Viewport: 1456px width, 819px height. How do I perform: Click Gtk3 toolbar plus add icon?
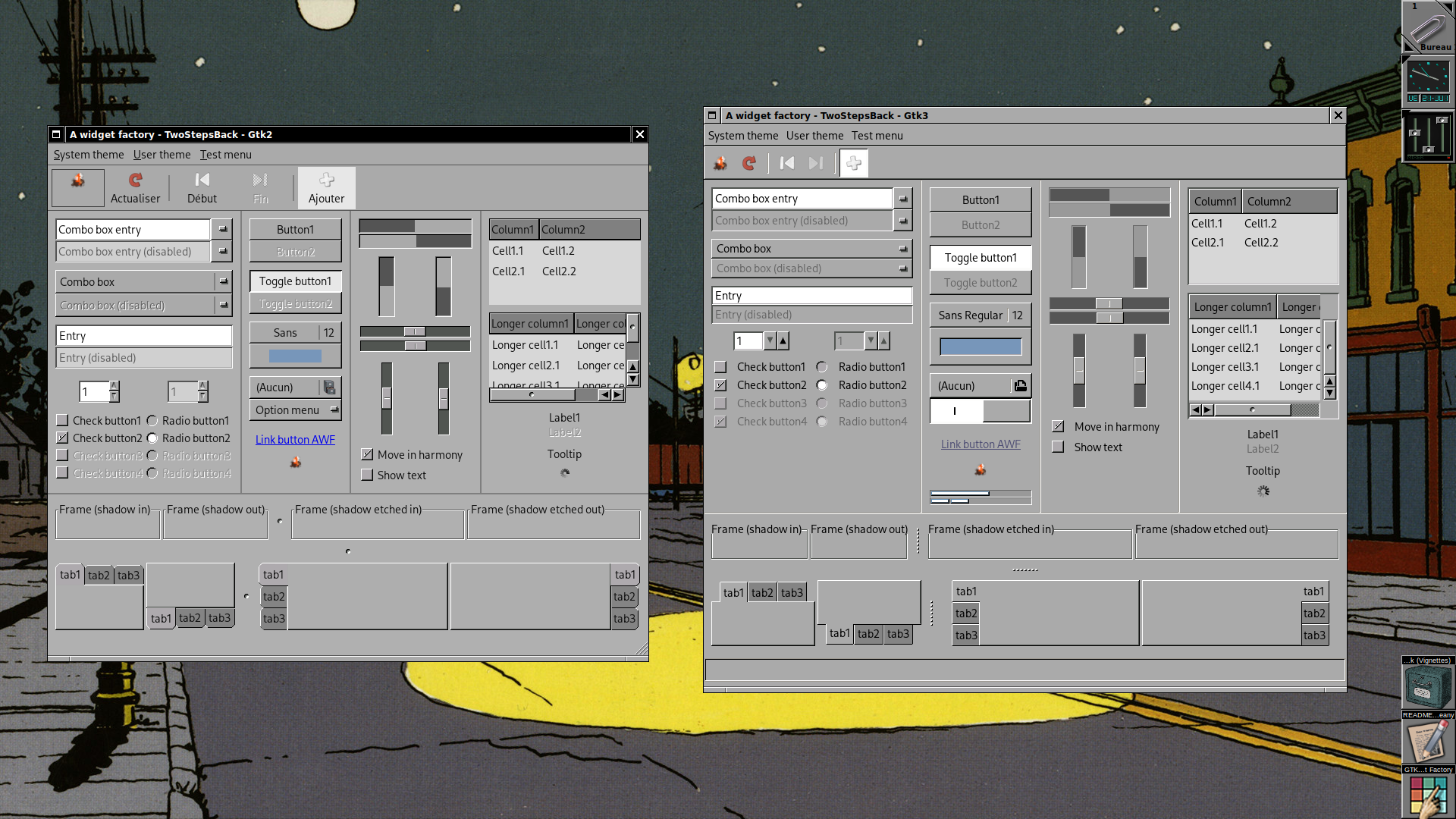[x=854, y=163]
